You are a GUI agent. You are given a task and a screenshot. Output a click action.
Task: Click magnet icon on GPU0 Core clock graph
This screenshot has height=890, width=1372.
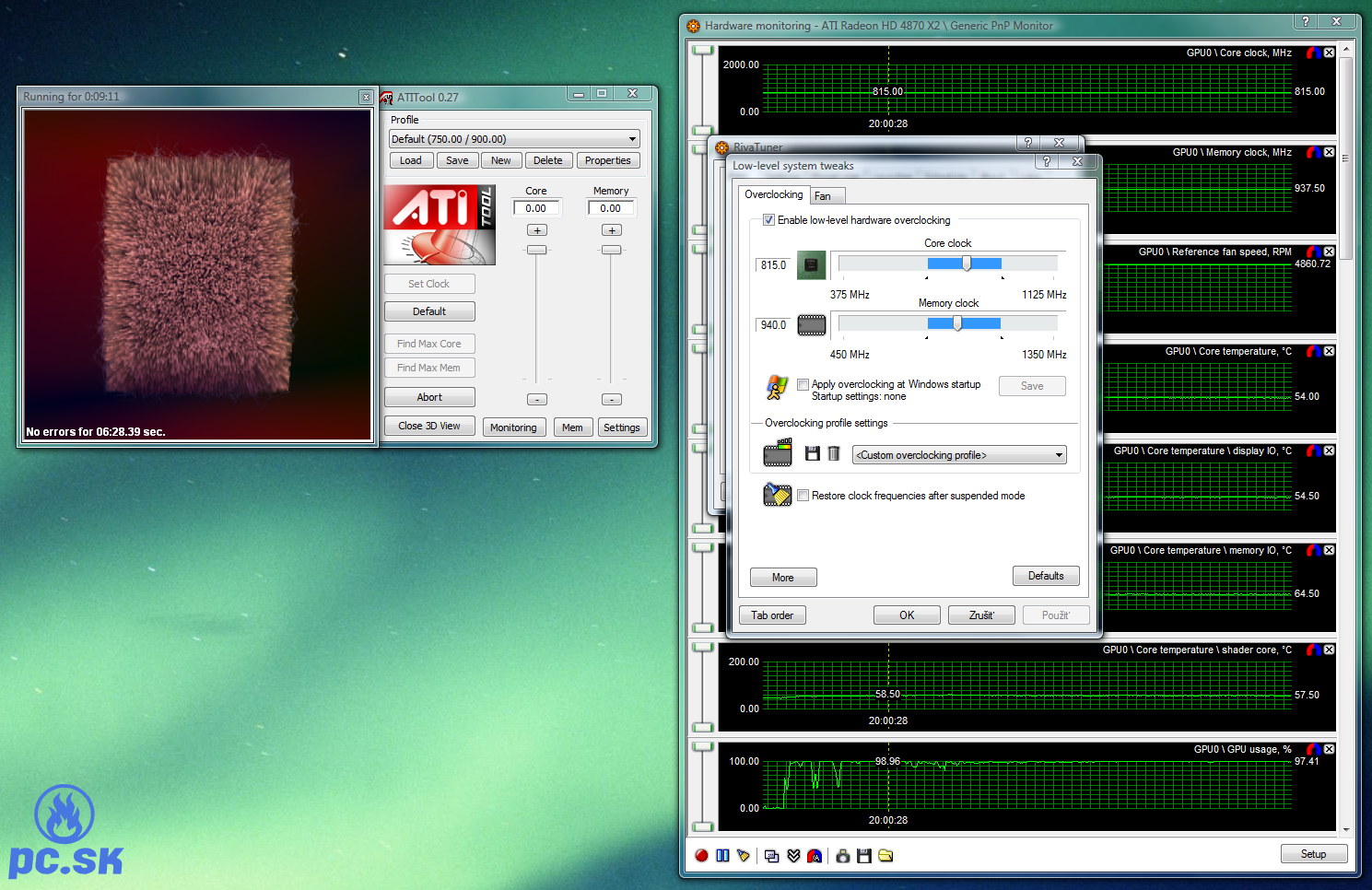pyautogui.click(x=1314, y=53)
